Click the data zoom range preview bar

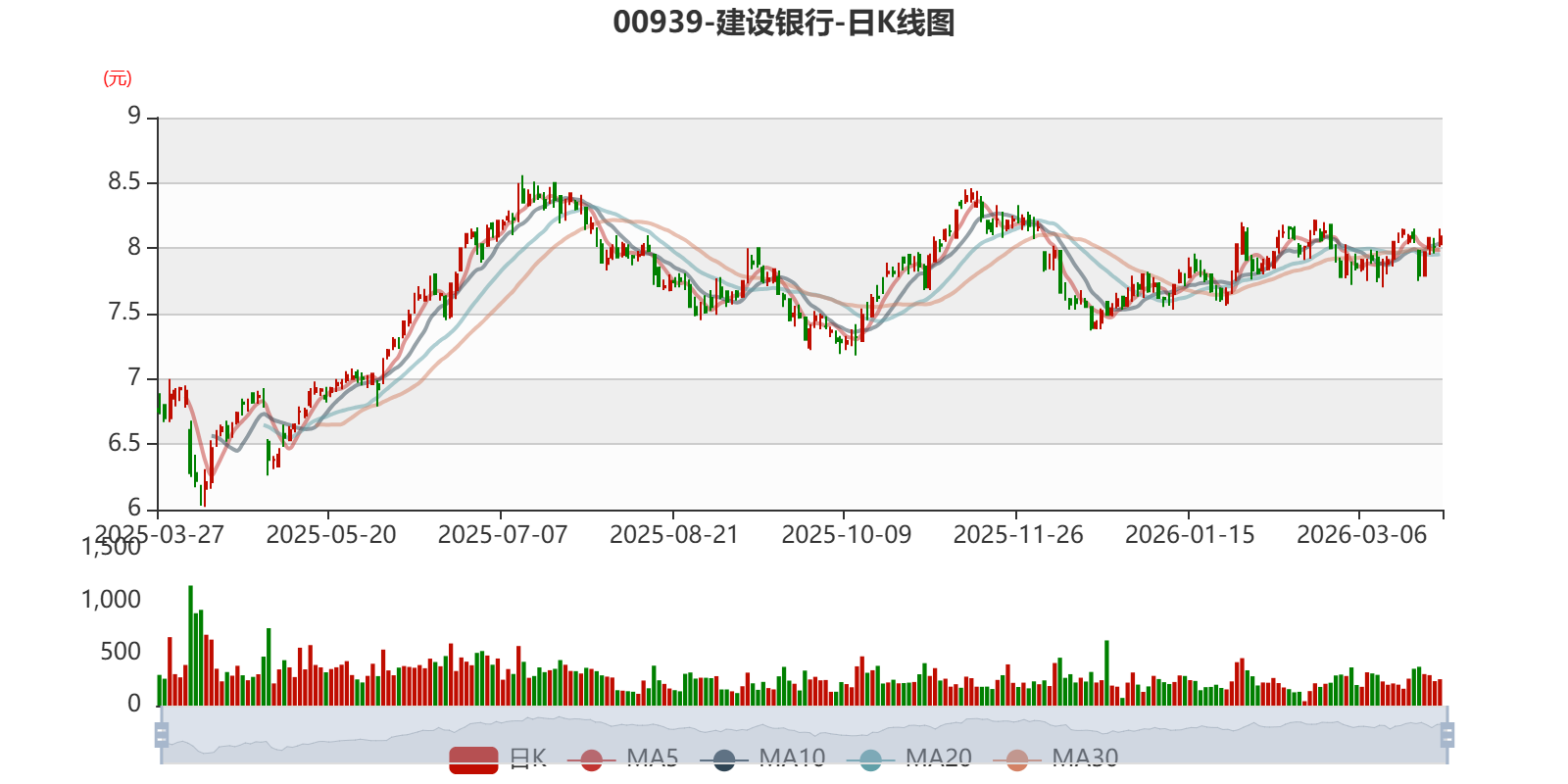(803, 735)
